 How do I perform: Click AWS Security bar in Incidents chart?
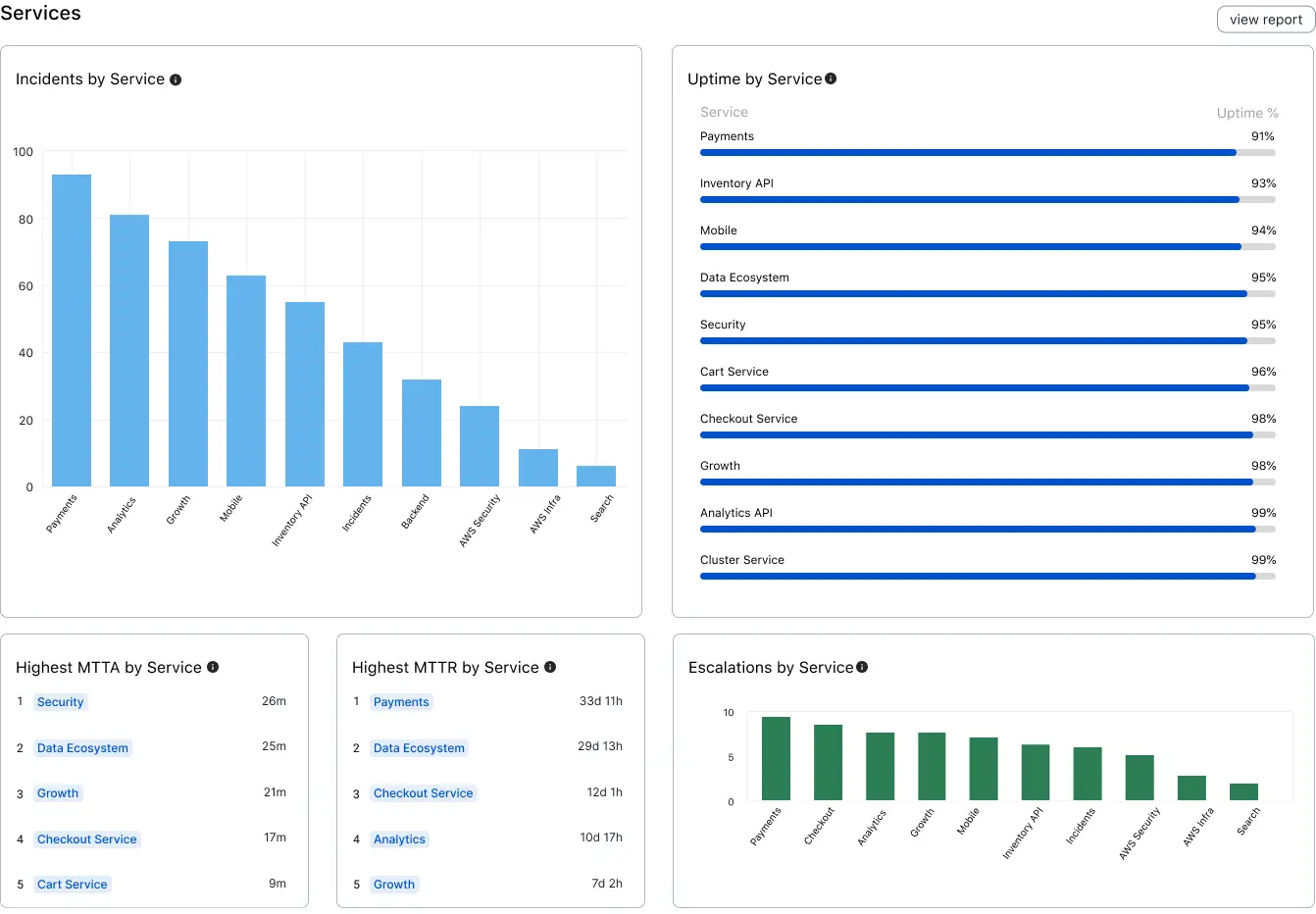tap(480, 446)
